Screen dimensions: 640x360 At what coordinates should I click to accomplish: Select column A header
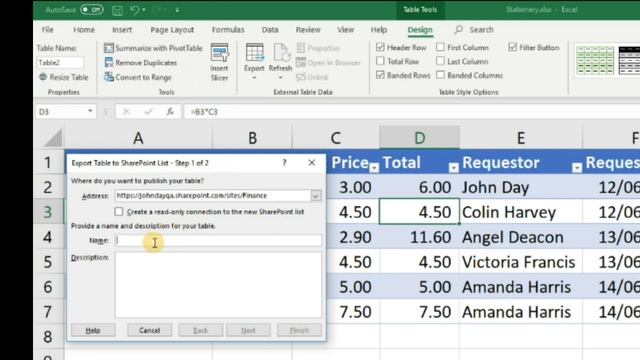(138, 138)
